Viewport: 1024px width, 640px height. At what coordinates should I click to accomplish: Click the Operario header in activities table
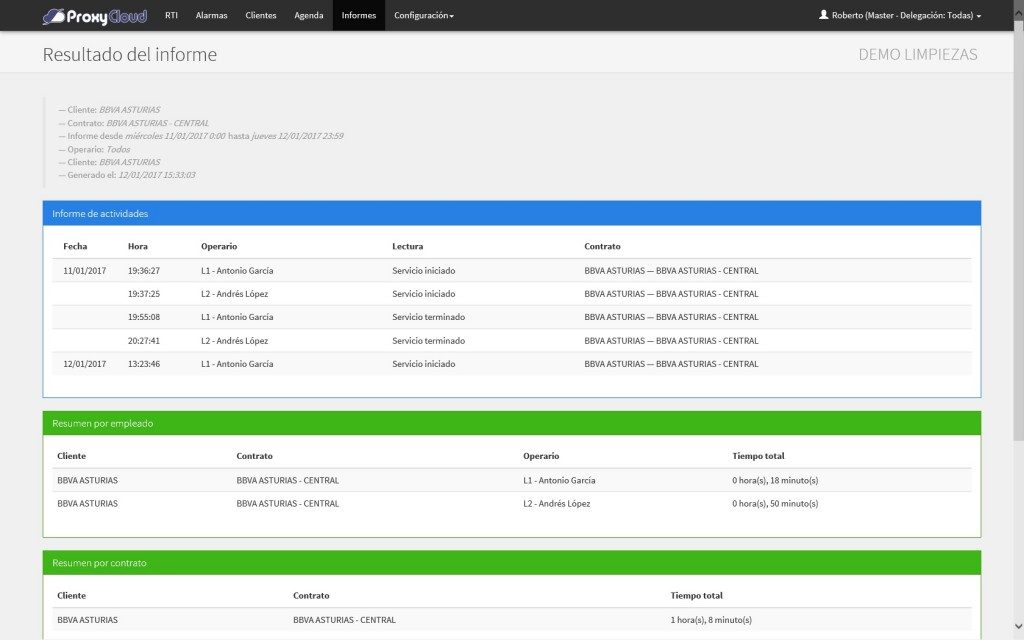coord(219,246)
